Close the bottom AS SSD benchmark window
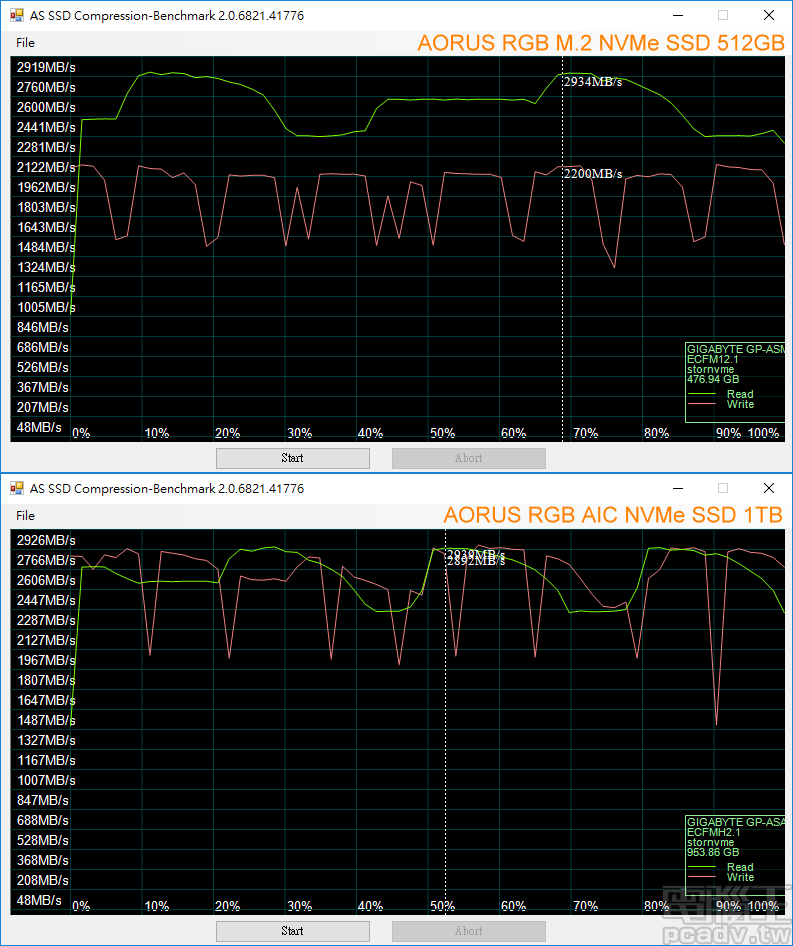793x946 pixels. [769, 488]
